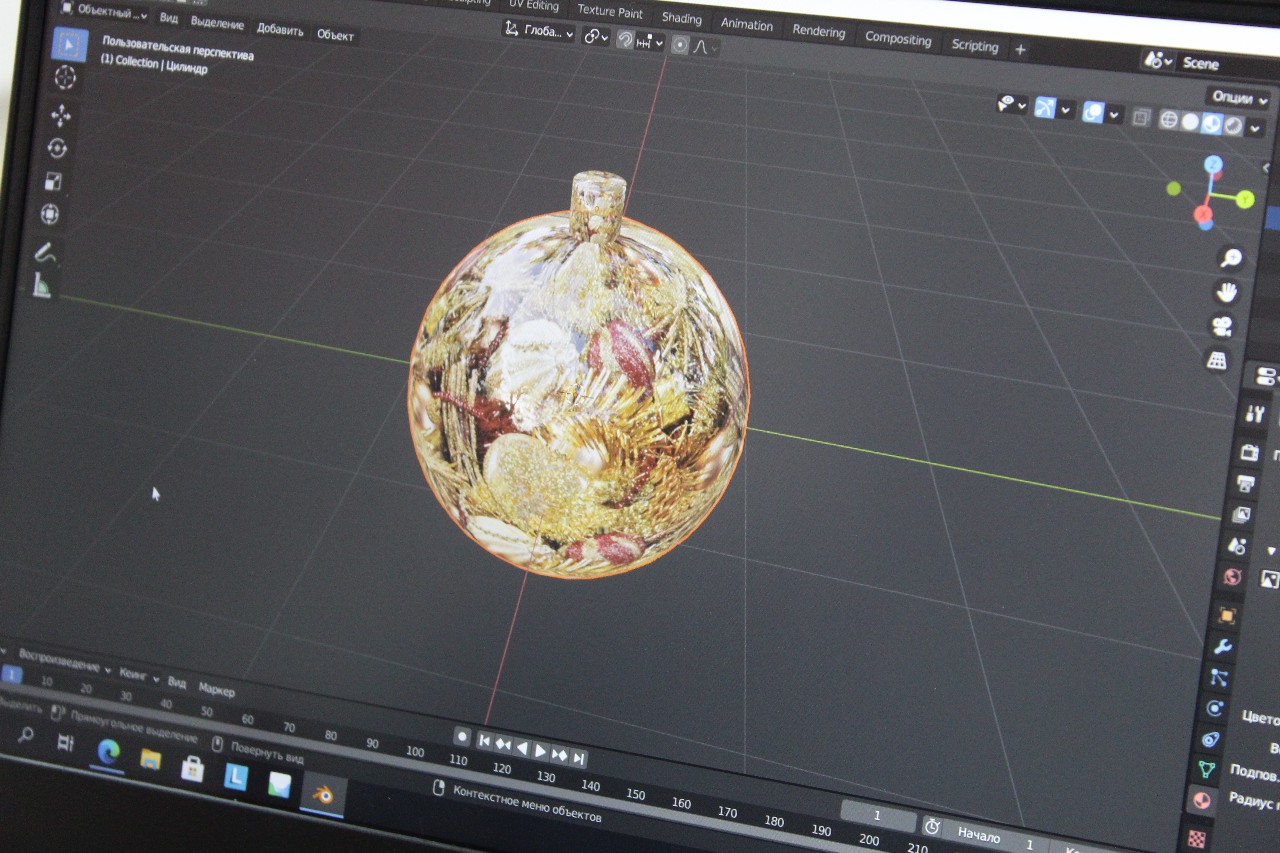This screenshot has width=1280, height=853.
Task: Expand the shading options dropdown arrow
Action: pyautogui.click(x=1256, y=128)
